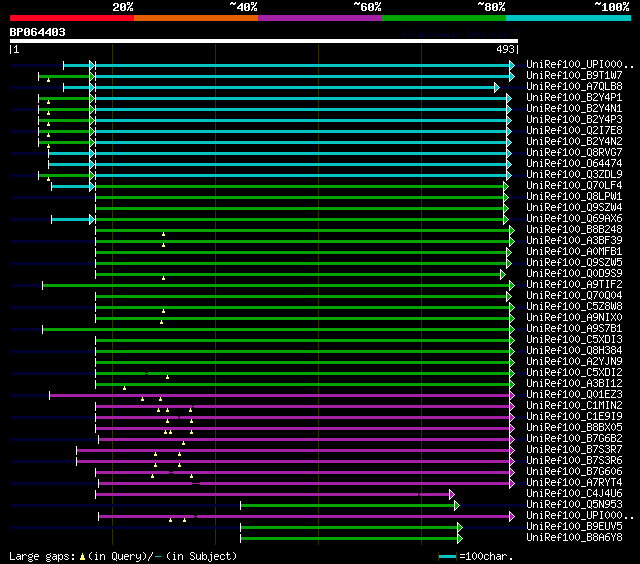Click the red 20% identity legend segment
640x564 pixels.
(x=72, y=18)
